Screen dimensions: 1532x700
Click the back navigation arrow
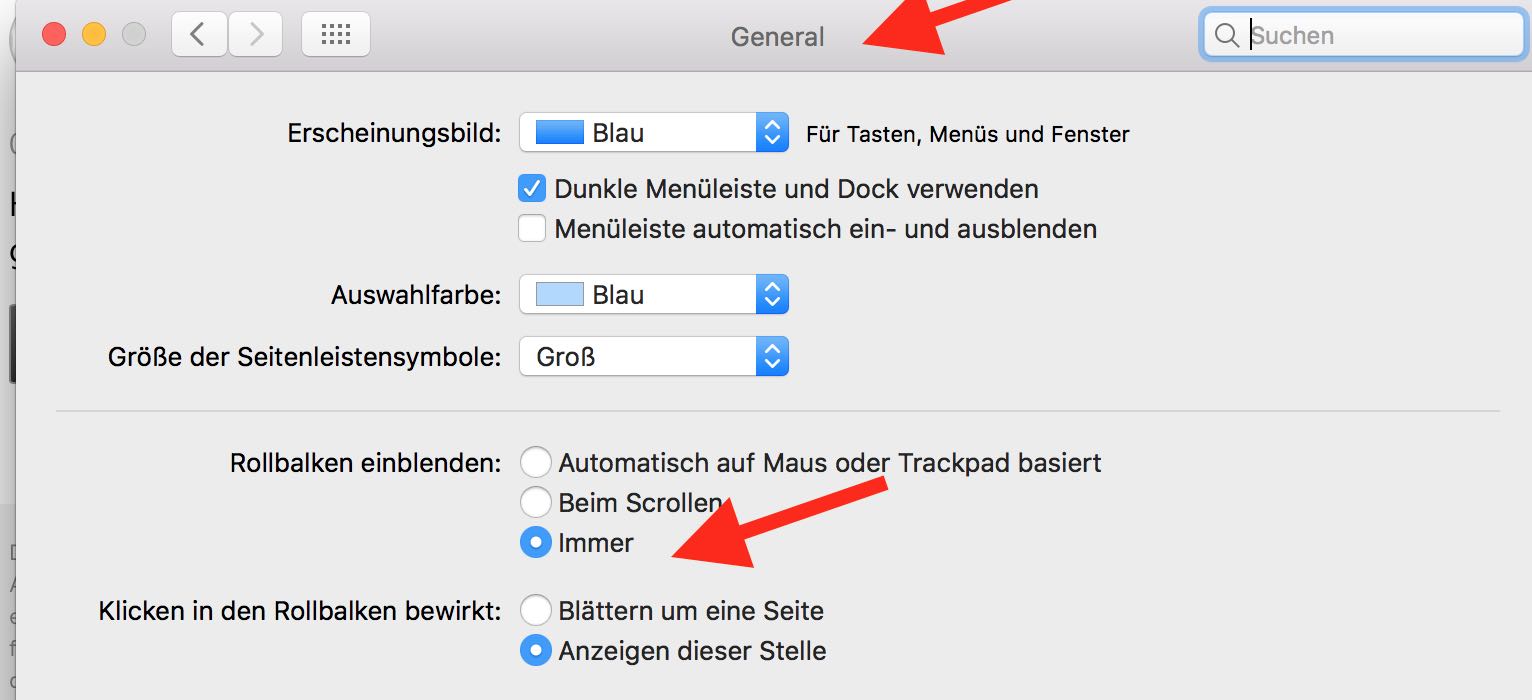198,35
